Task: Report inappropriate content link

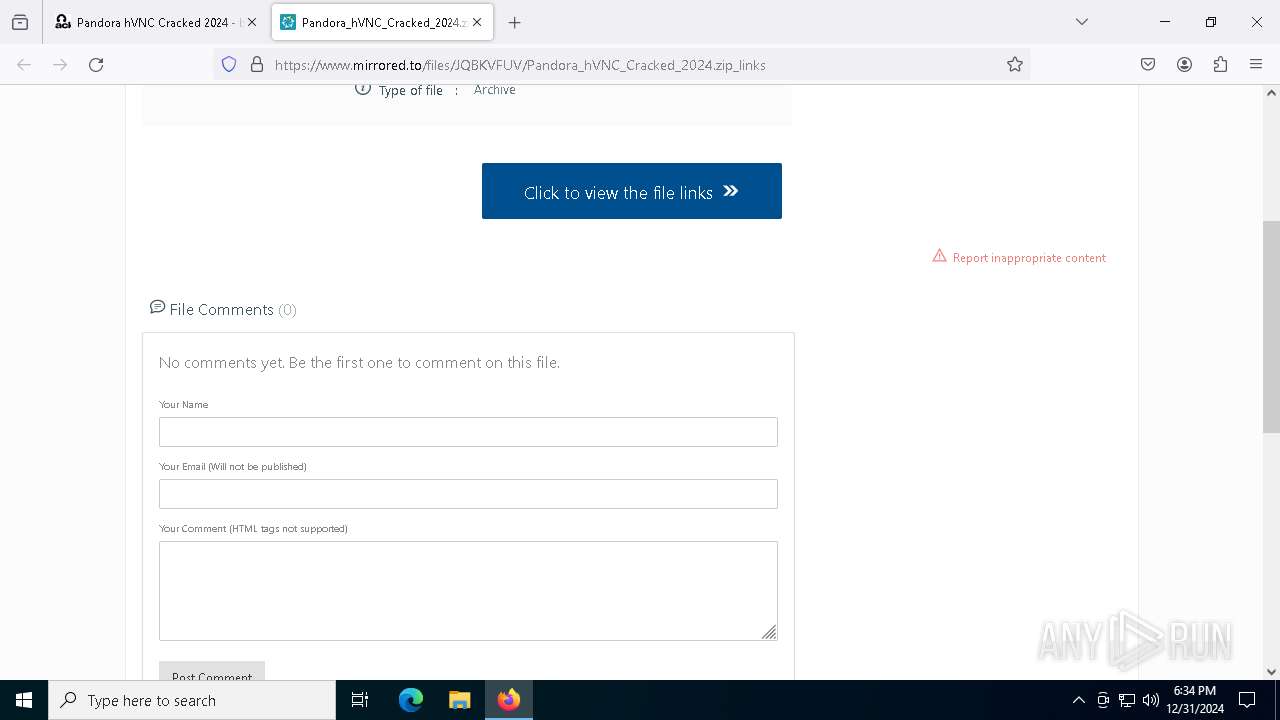Action: coord(1029,258)
